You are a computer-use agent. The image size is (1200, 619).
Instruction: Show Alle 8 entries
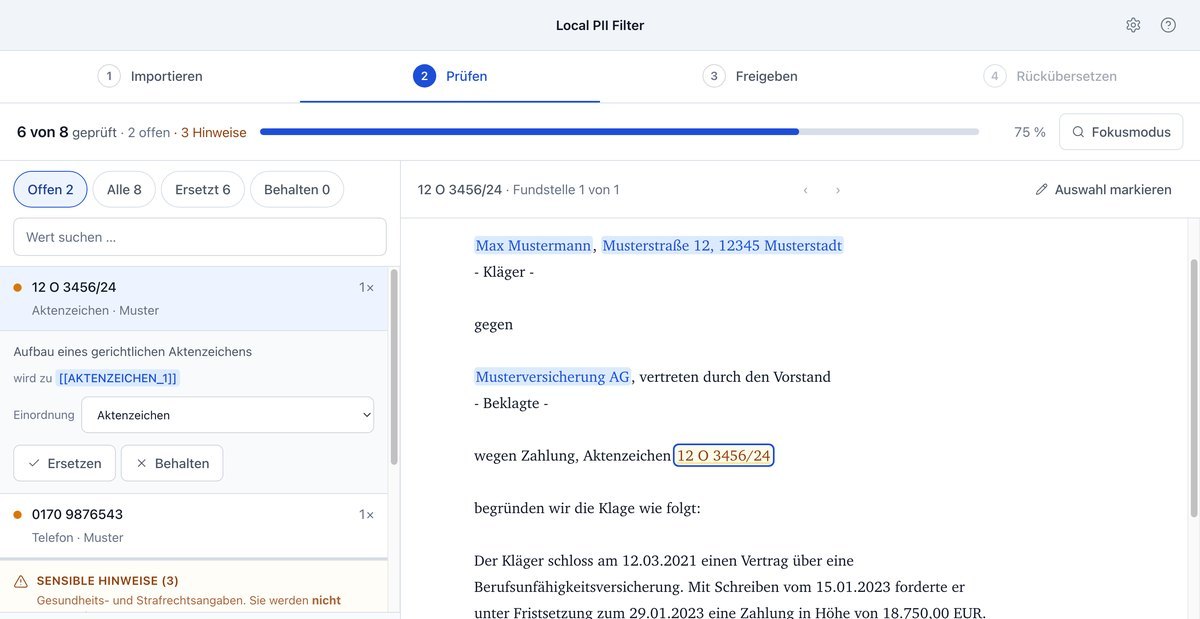[124, 189]
